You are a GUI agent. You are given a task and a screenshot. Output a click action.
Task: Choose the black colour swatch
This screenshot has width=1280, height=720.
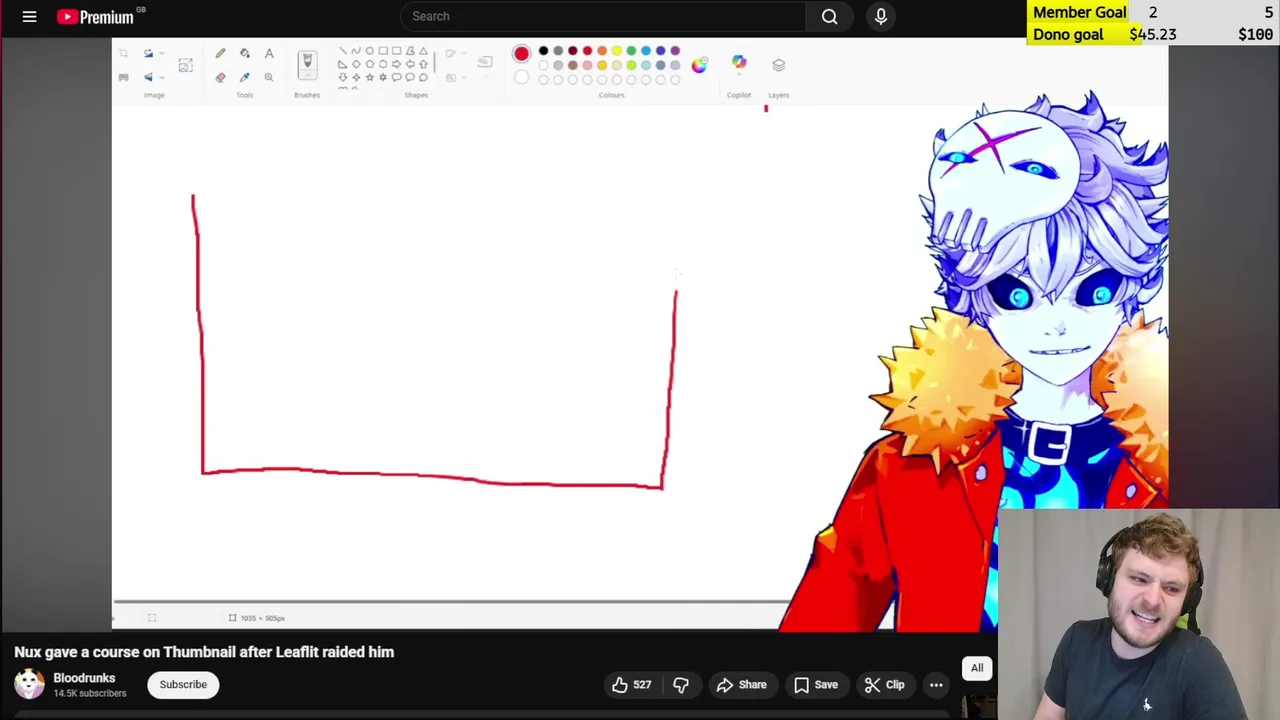pyautogui.click(x=543, y=51)
